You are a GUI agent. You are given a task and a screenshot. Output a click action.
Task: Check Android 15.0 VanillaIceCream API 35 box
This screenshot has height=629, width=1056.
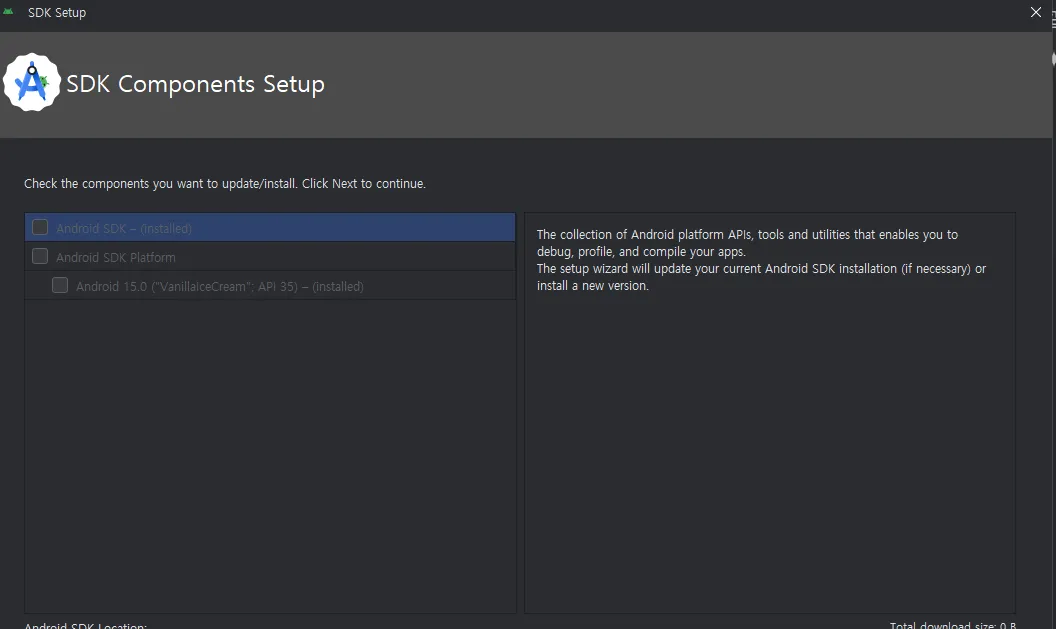(x=60, y=286)
